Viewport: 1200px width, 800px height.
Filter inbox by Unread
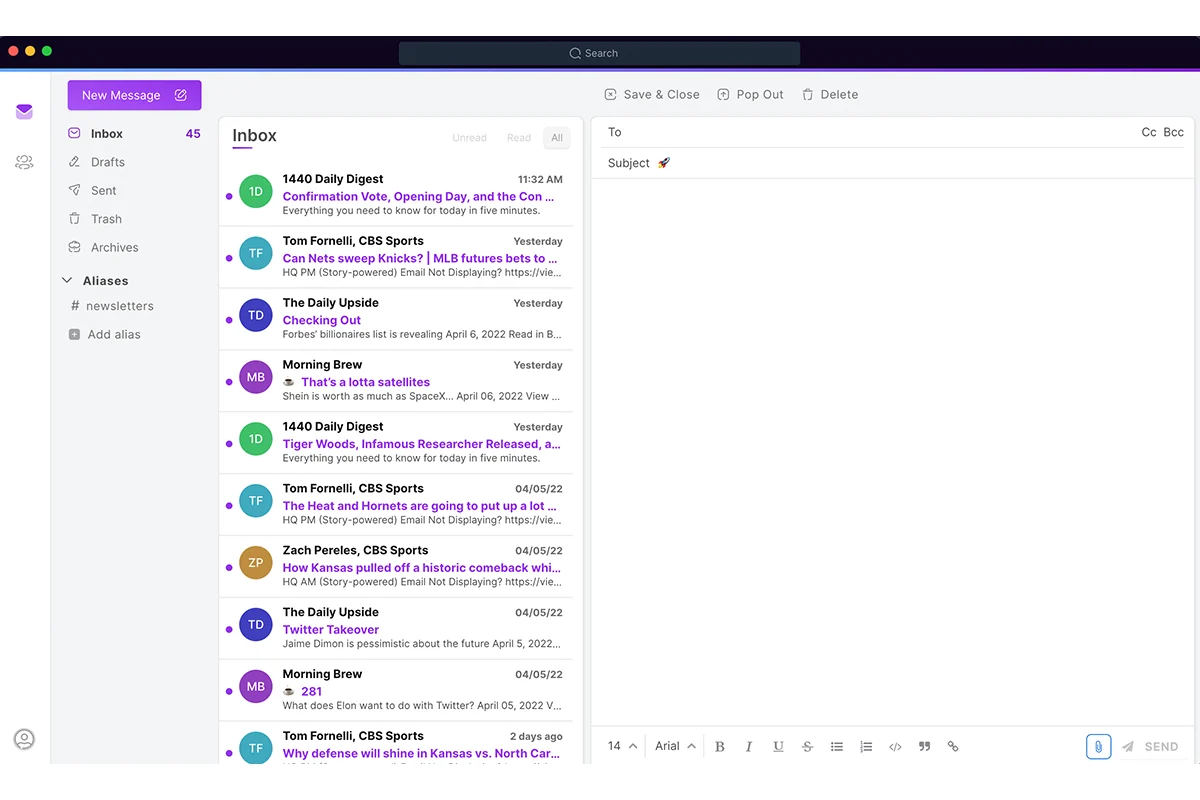(469, 138)
